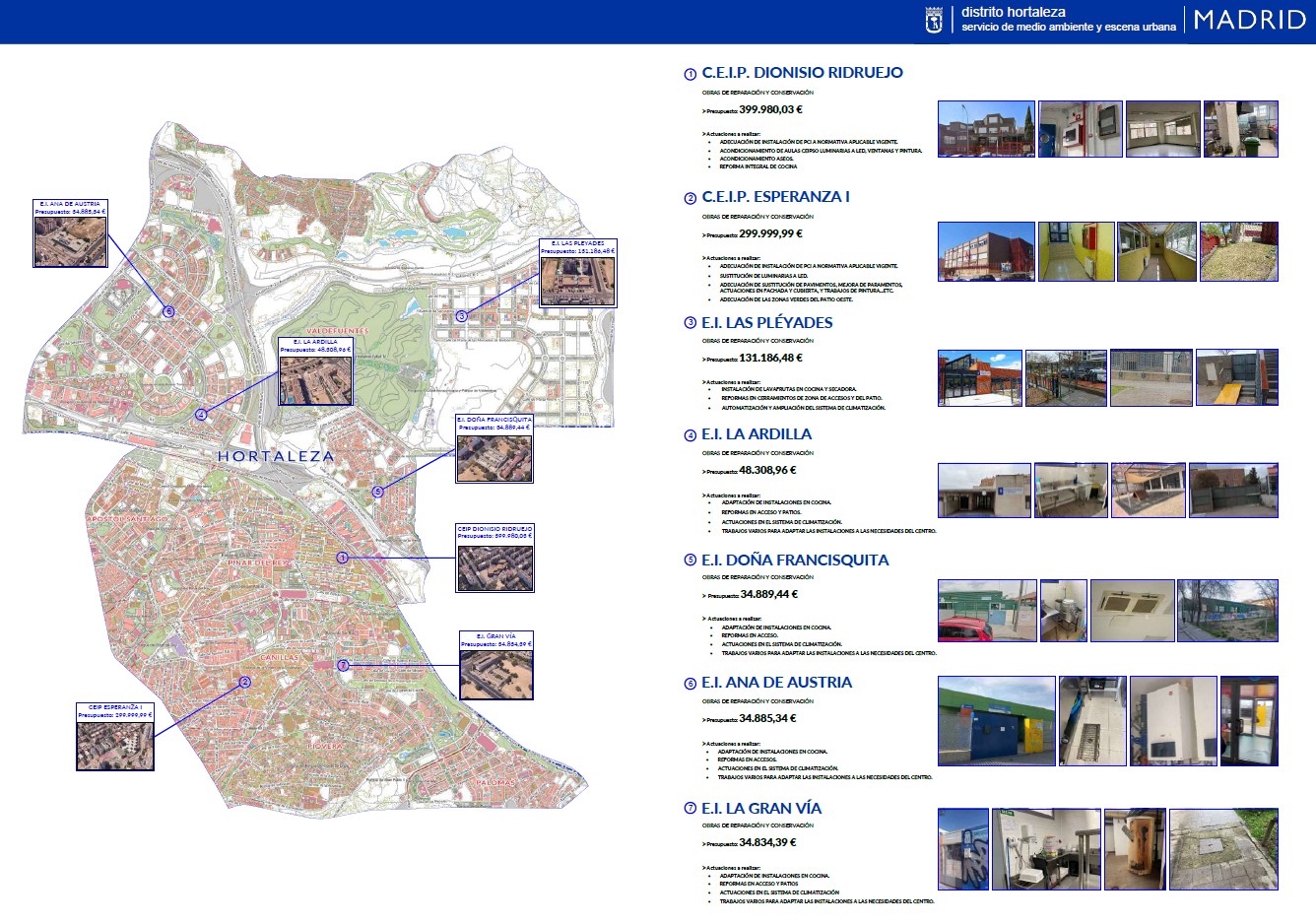Viewport: 1316px width, 924px height.
Task: Click the Madrid coat of arms logo
Action: pyautogui.click(x=934, y=21)
